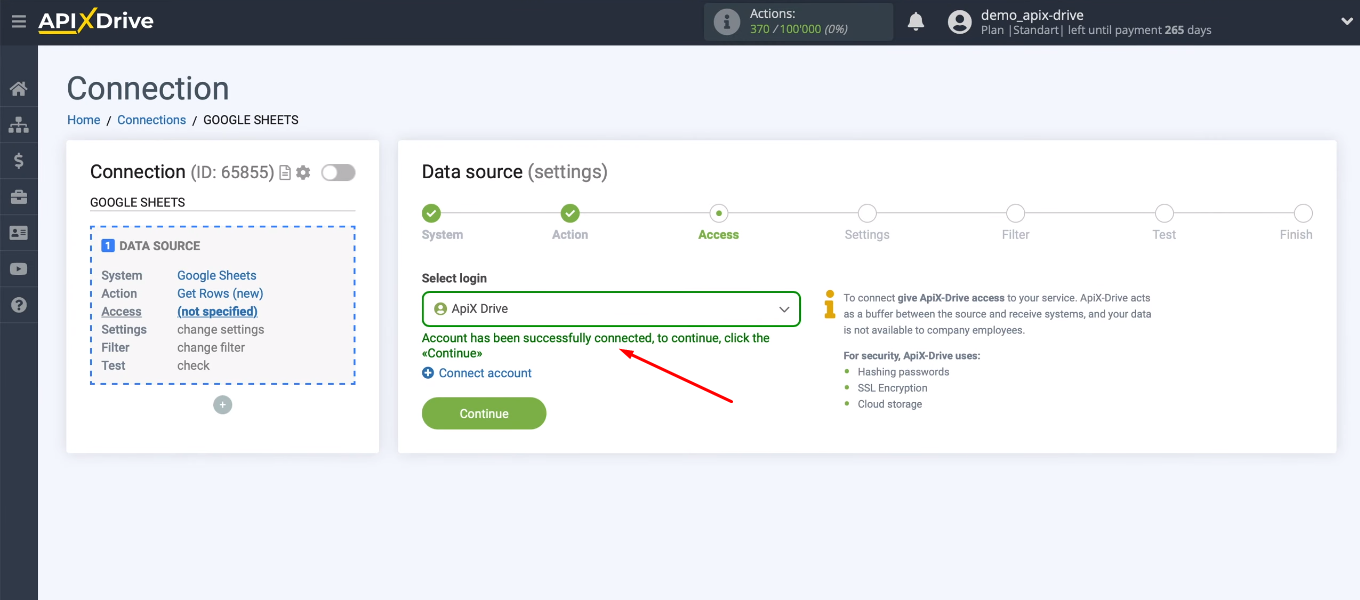
Task: Open the Home breadcrumb link
Action: coord(83,119)
